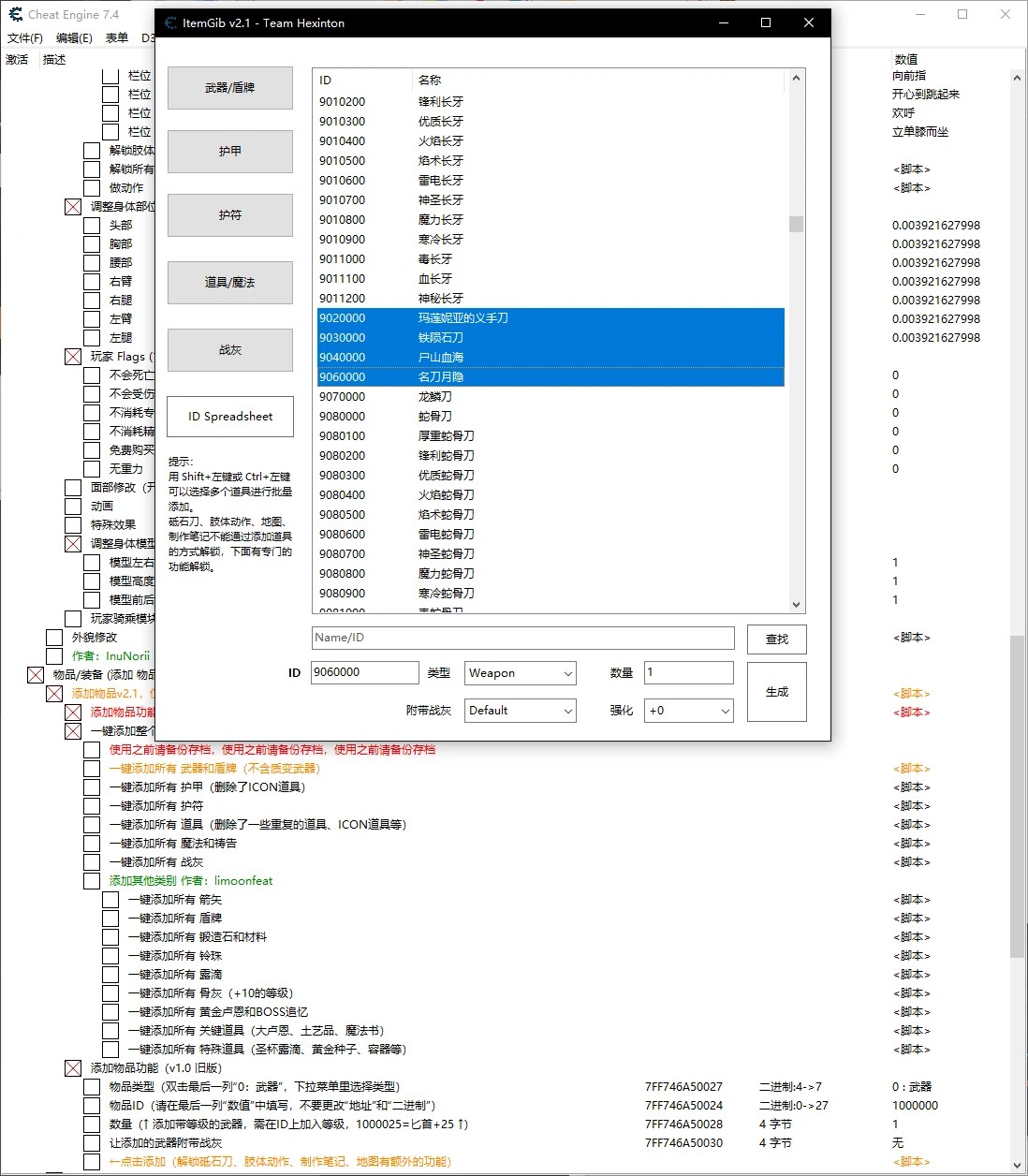Click the value 1000000 for 物品ID
1028x1176 pixels.
pos(915,1106)
